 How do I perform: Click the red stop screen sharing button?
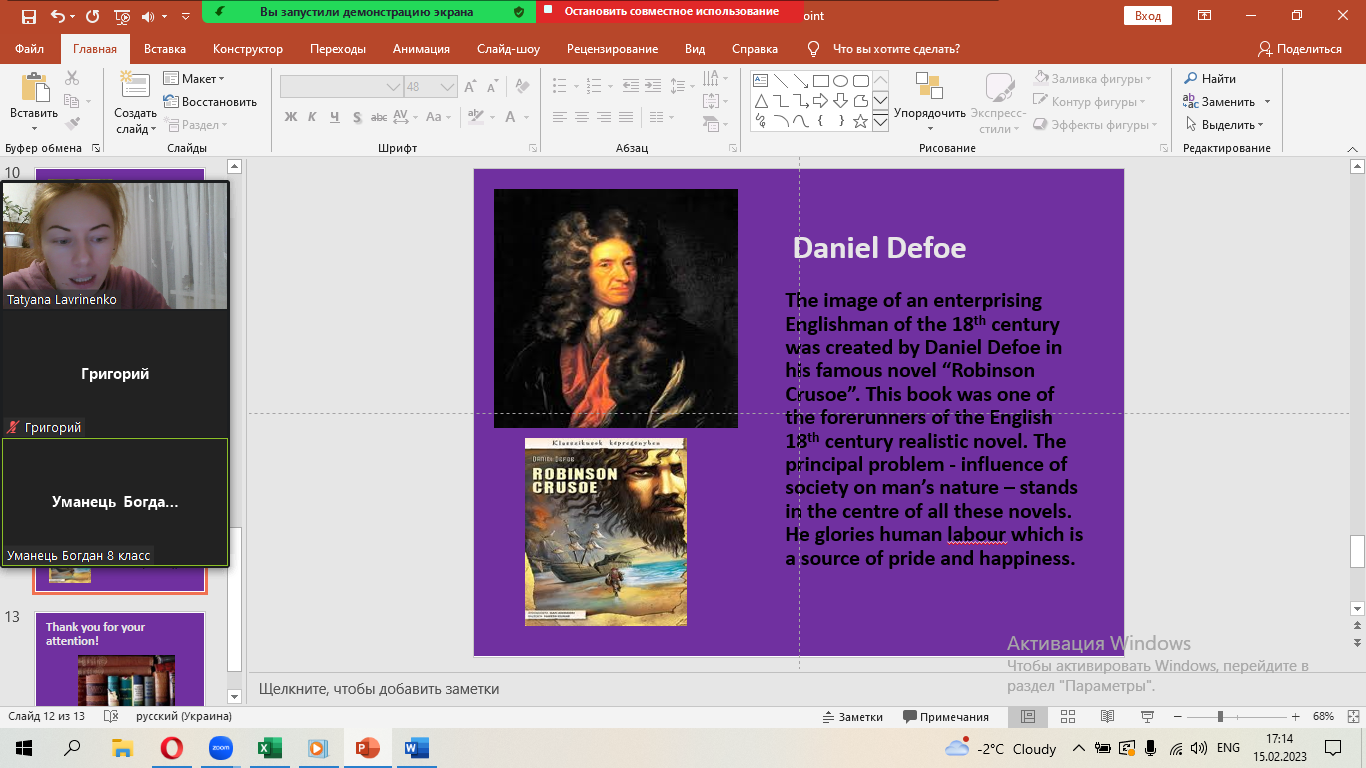pos(670,12)
